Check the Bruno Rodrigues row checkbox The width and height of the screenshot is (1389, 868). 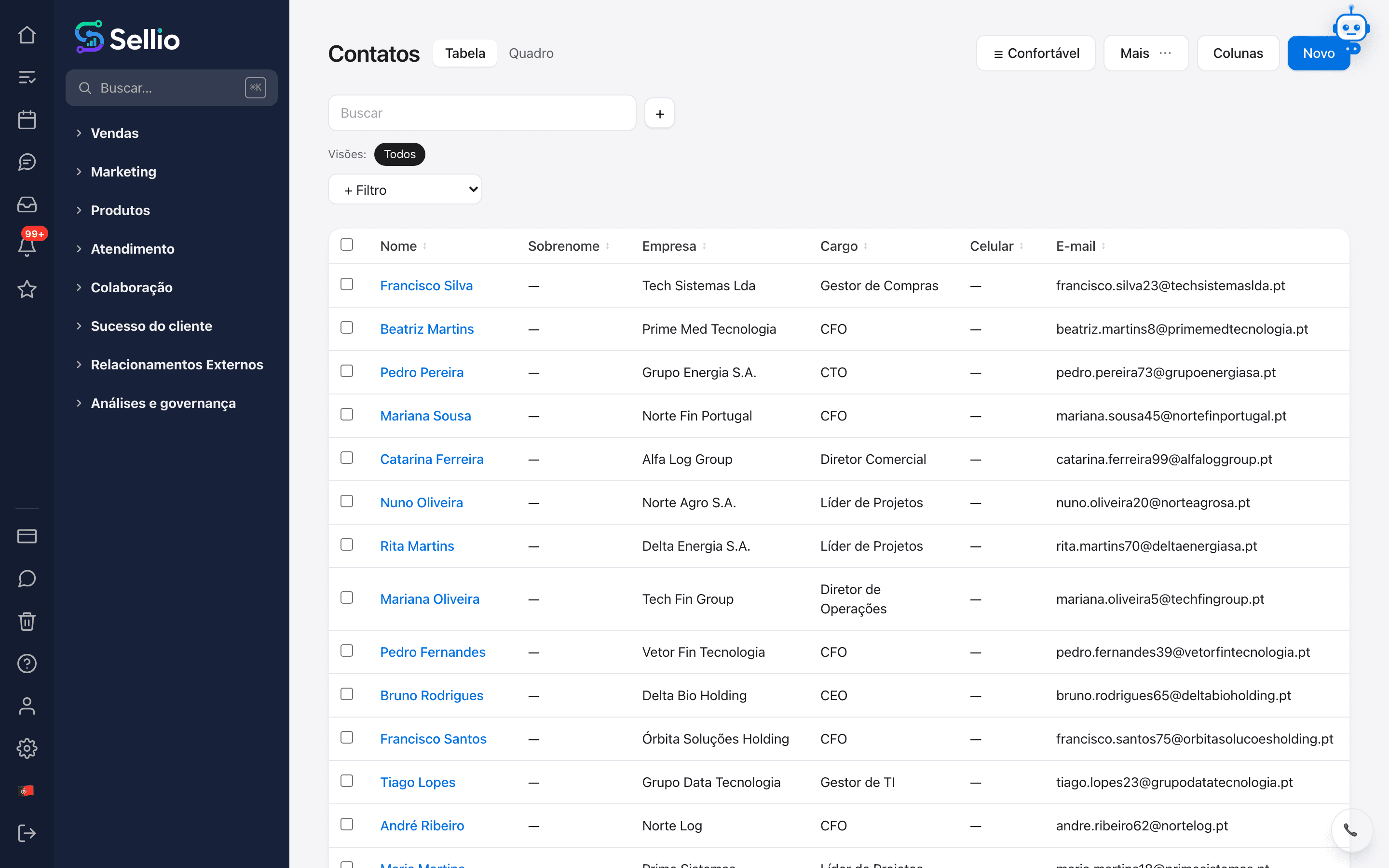(x=347, y=694)
